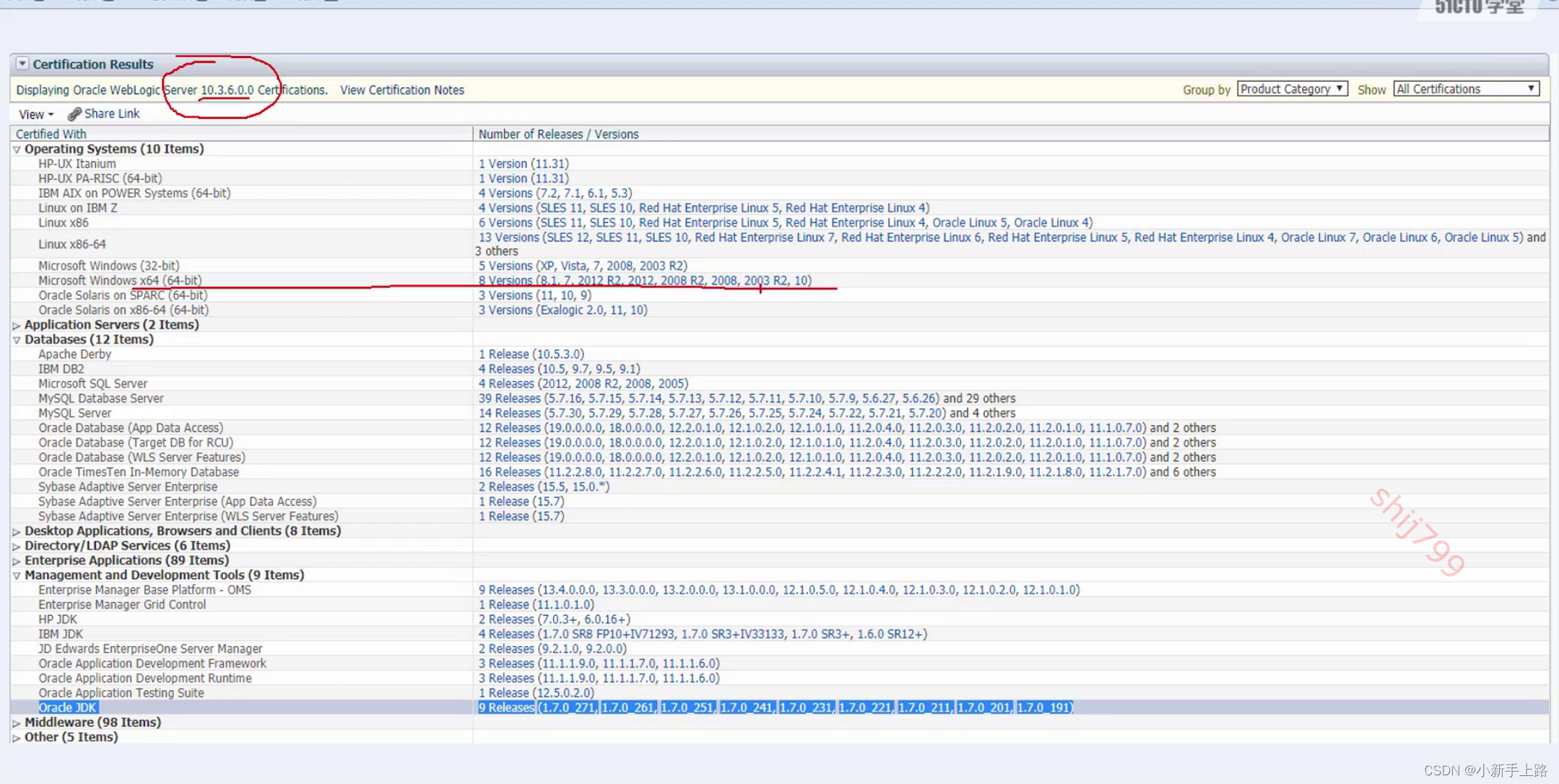
Task: Select the Oracle JDK row label
Action: coord(68,707)
